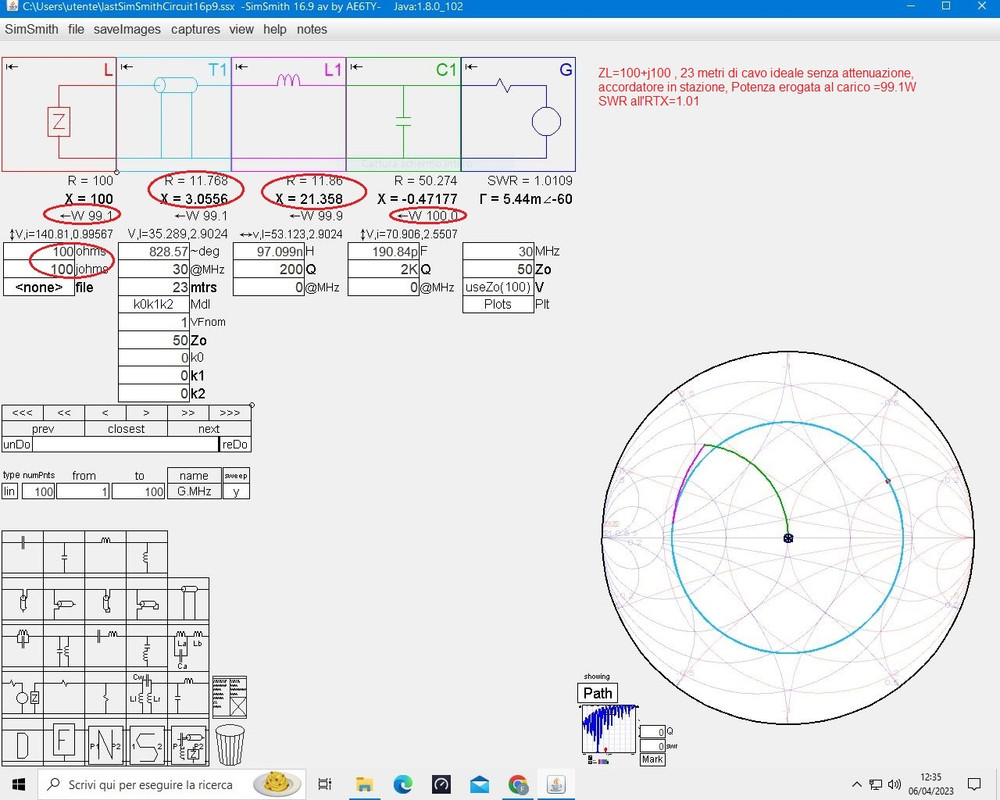Image resolution: width=1000 pixels, height=800 pixels.
Task: Select the N two-port block component
Action: coord(105,742)
